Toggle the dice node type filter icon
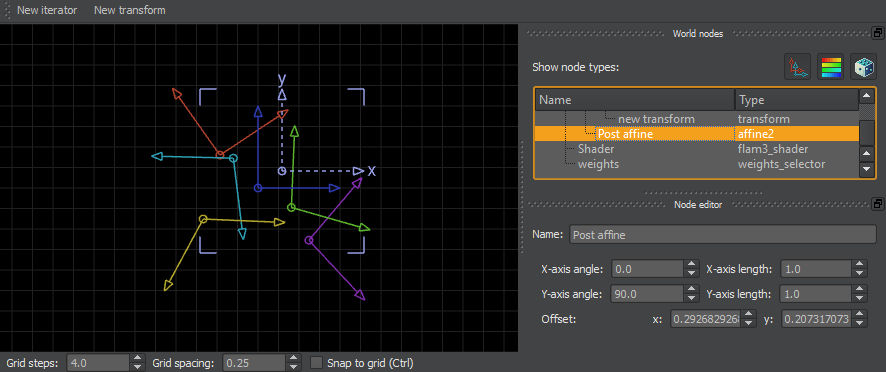The image size is (886, 372). (x=863, y=67)
